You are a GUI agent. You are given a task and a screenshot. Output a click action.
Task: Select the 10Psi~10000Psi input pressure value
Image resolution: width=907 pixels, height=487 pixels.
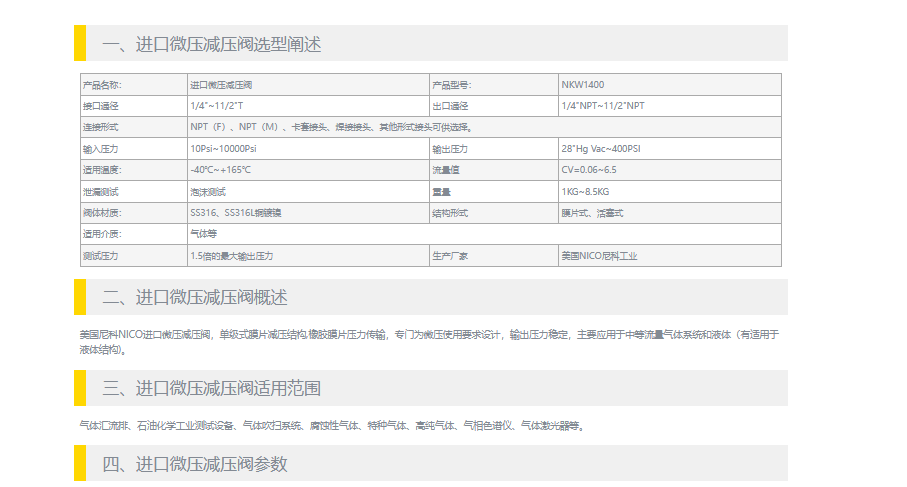coord(223,149)
